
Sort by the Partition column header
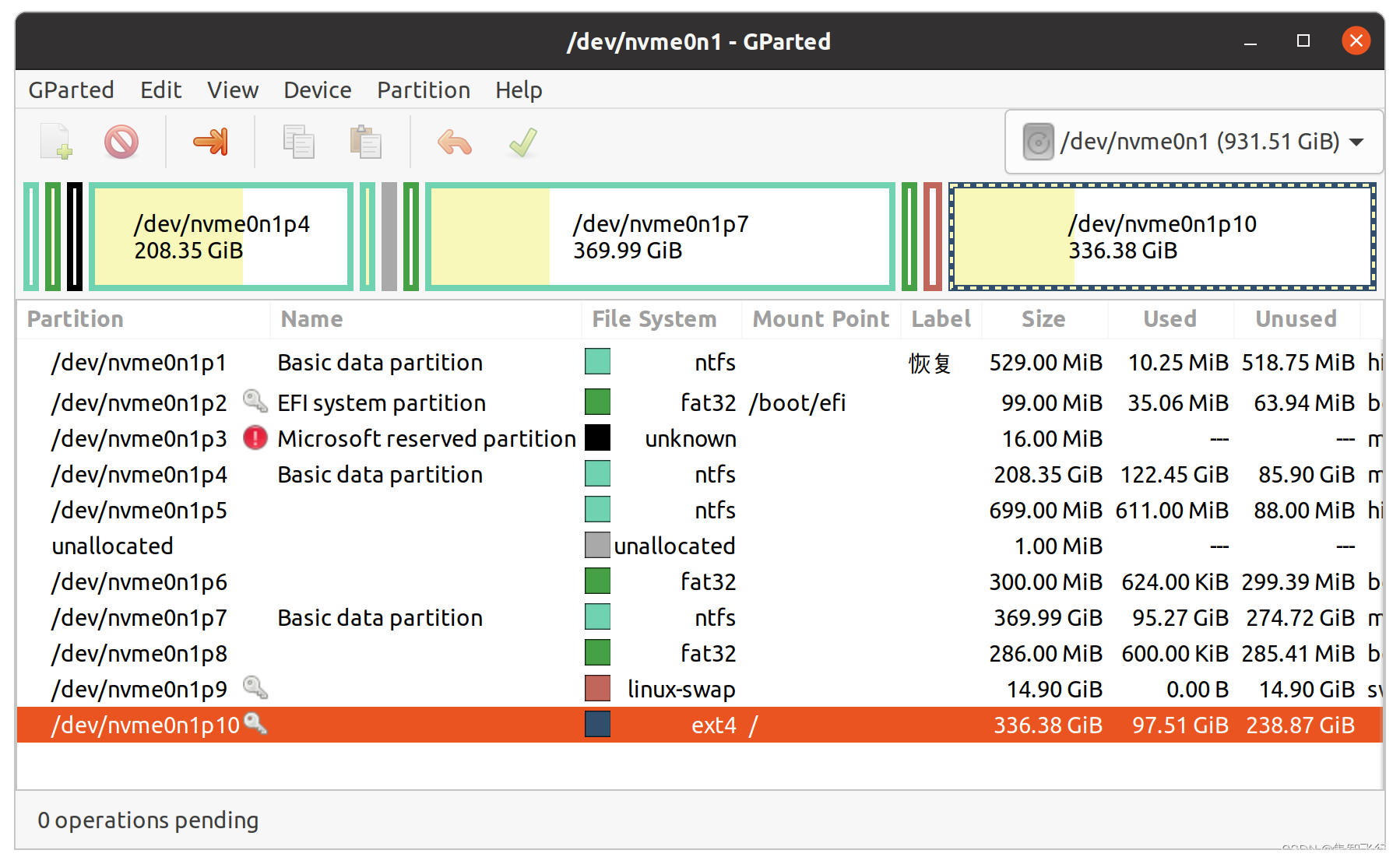143,319
